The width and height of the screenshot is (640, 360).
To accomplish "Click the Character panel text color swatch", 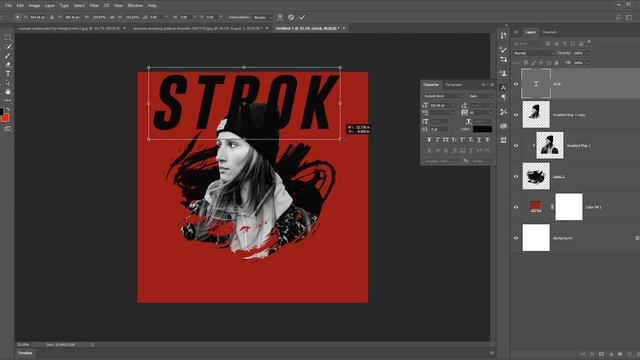I will (x=482, y=129).
